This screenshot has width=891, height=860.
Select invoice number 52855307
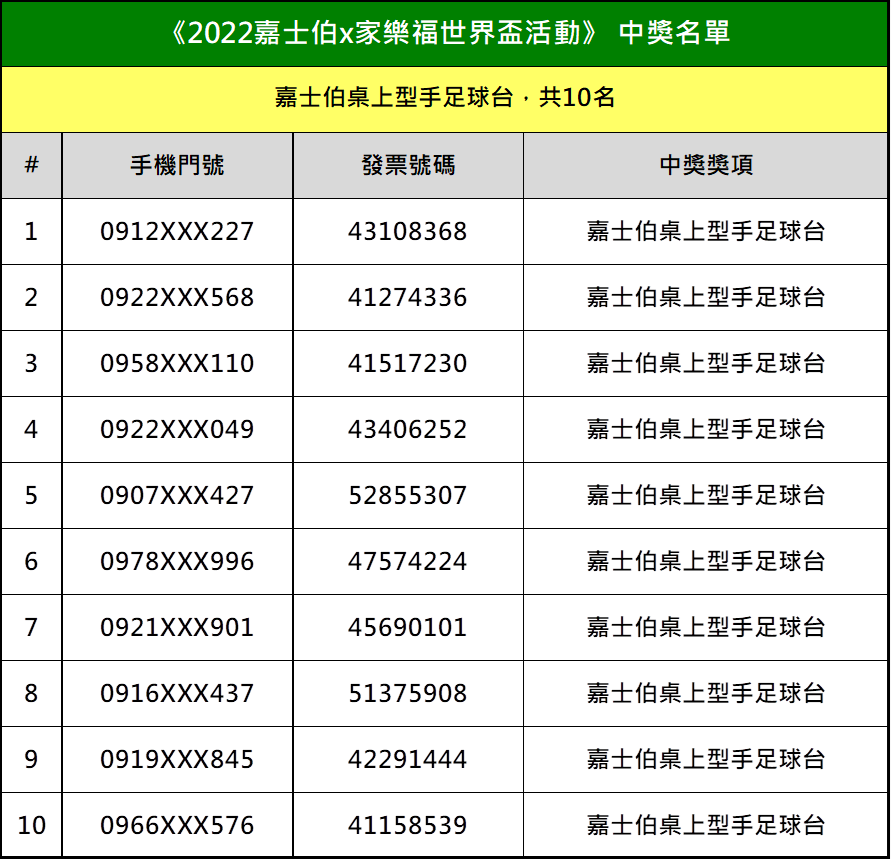(x=407, y=495)
